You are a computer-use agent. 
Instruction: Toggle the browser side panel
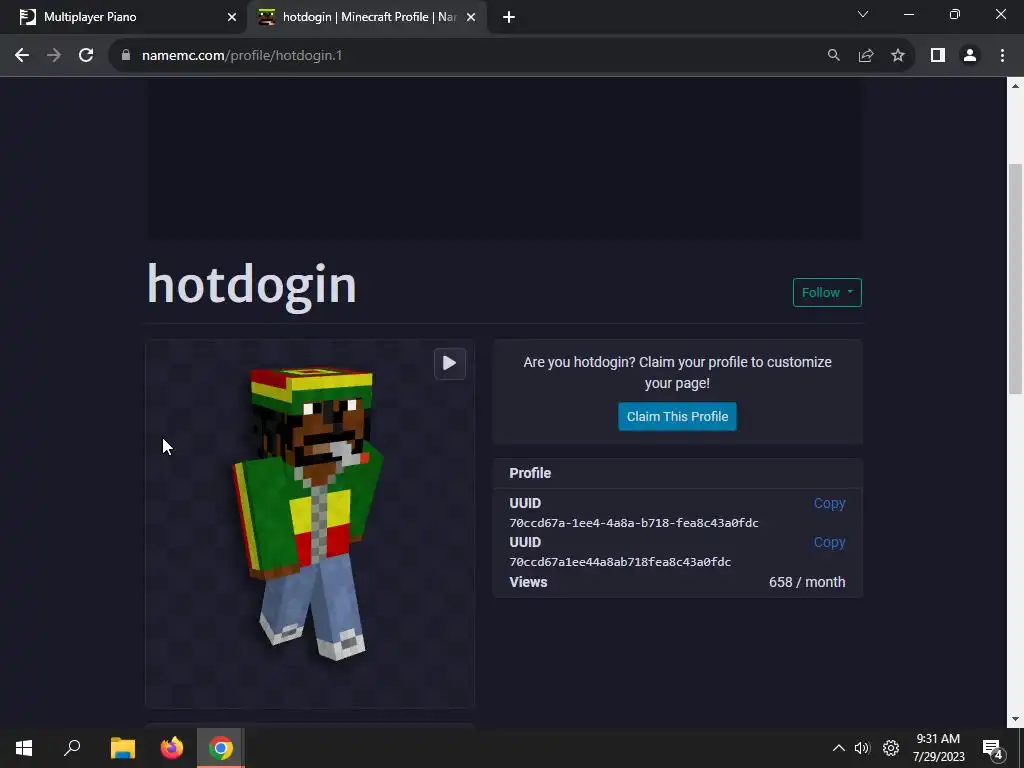[x=938, y=56]
